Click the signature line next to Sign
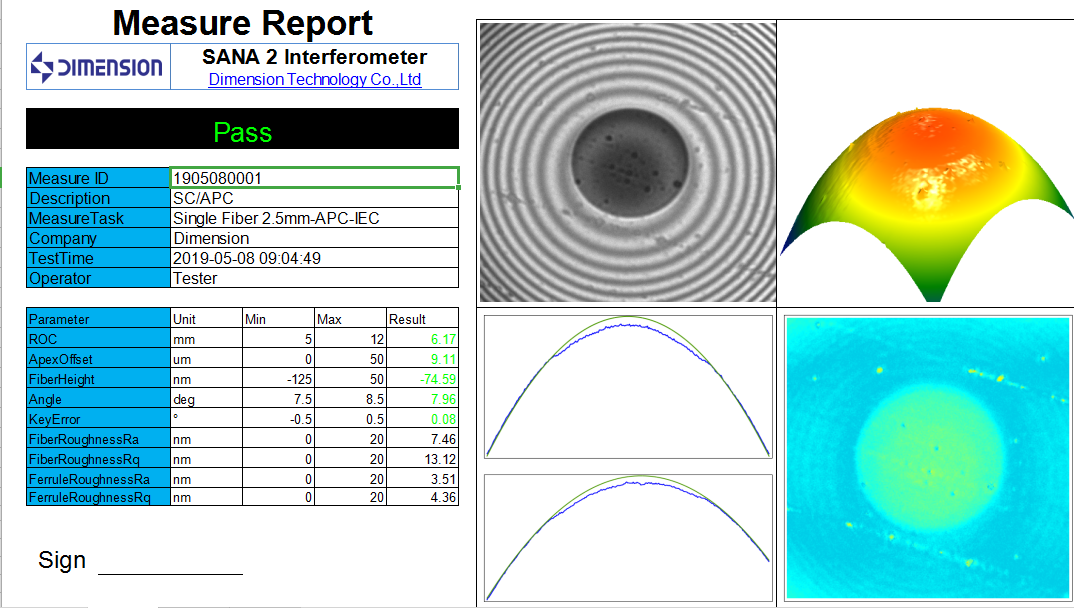The width and height of the screenshot is (1074, 608). (x=171, y=573)
